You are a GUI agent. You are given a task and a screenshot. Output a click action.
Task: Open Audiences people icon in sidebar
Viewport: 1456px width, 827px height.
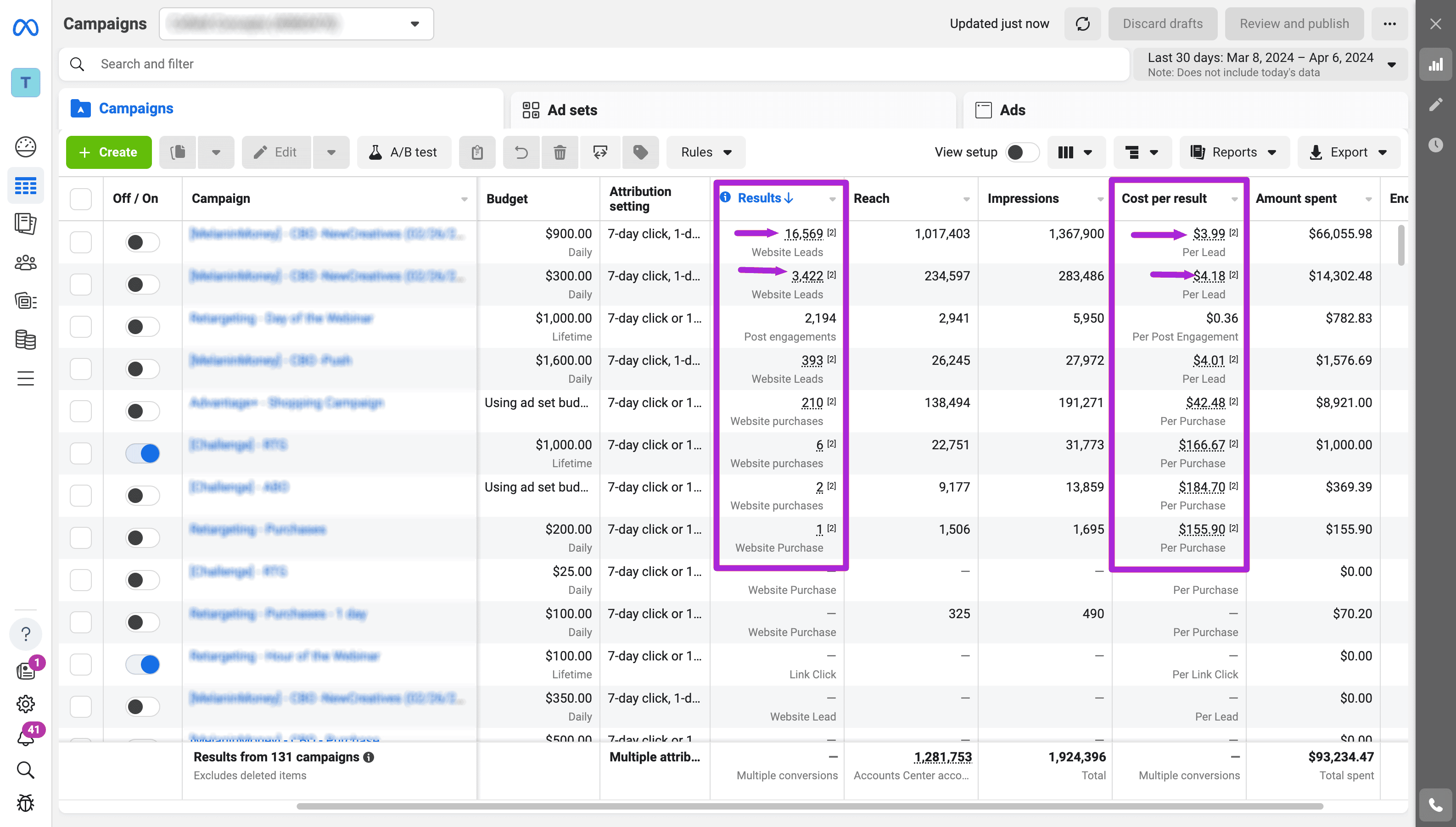pyautogui.click(x=26, y=263)
